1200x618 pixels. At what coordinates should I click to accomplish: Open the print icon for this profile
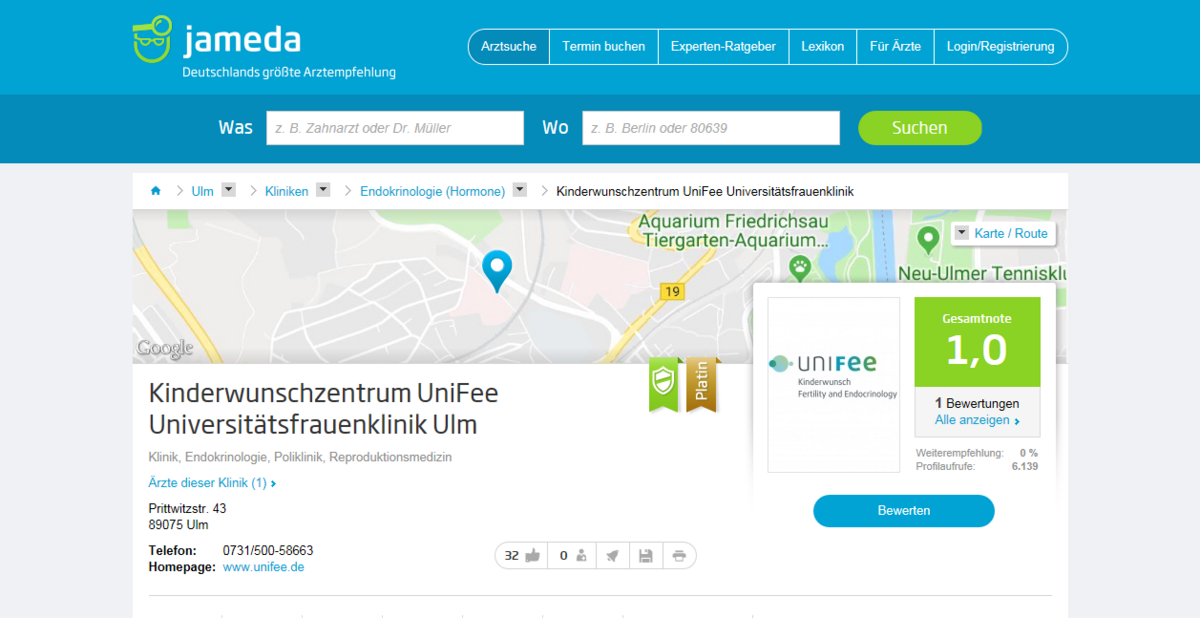pos(679,555)
